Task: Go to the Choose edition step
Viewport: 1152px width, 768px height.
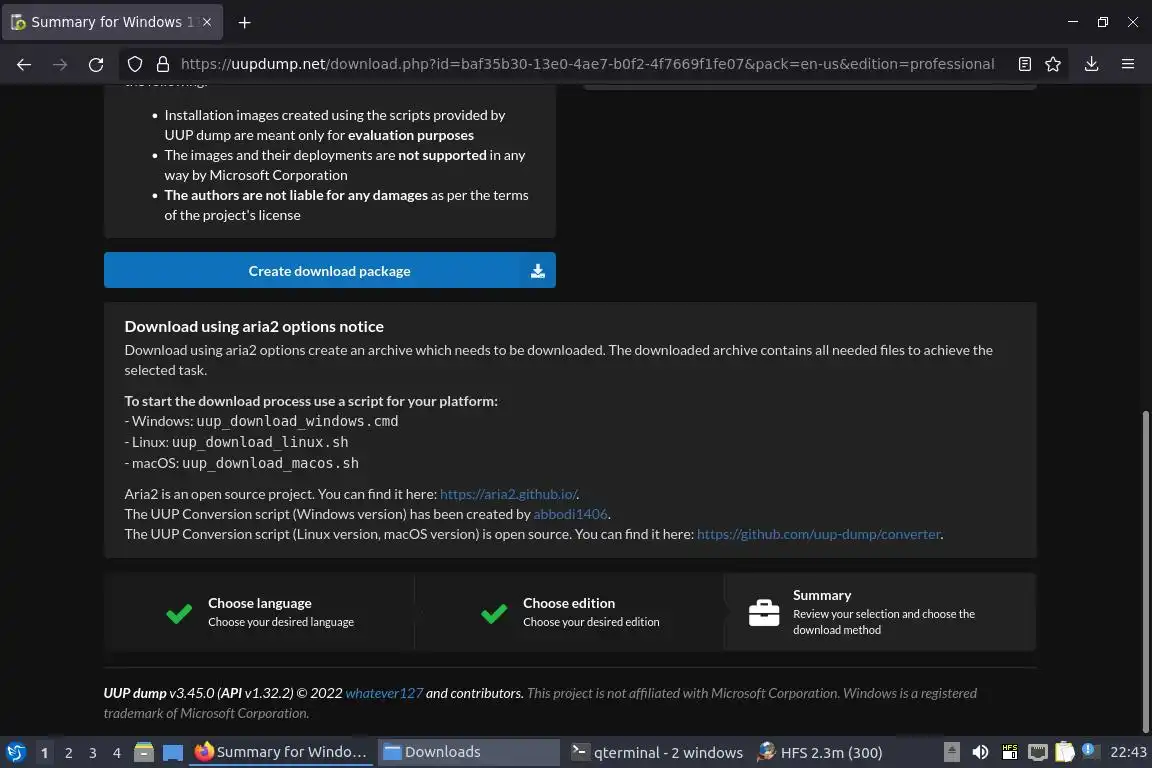Action: tap(569, 611)
